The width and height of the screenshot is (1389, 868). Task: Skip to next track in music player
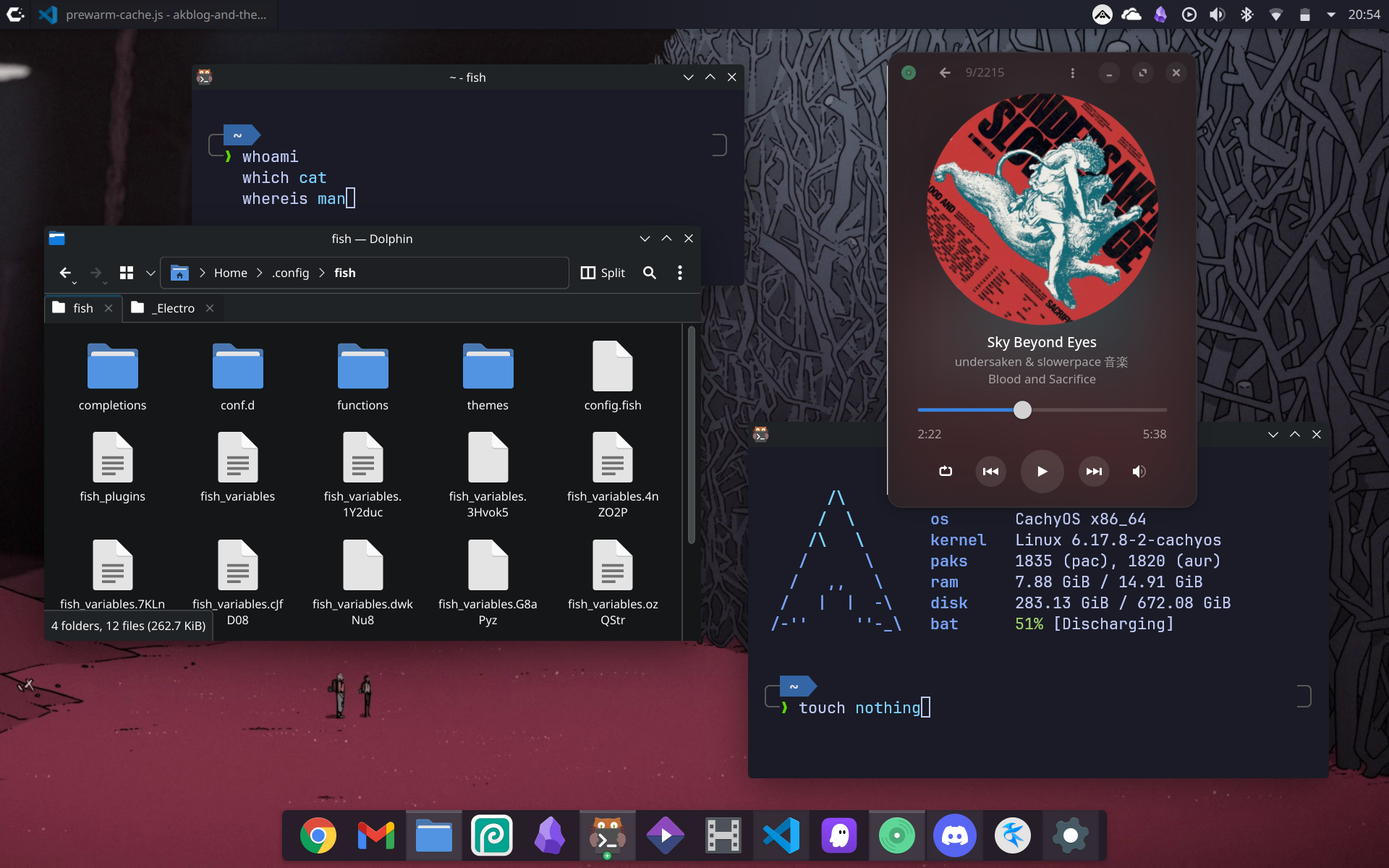tap(1093, 472)
